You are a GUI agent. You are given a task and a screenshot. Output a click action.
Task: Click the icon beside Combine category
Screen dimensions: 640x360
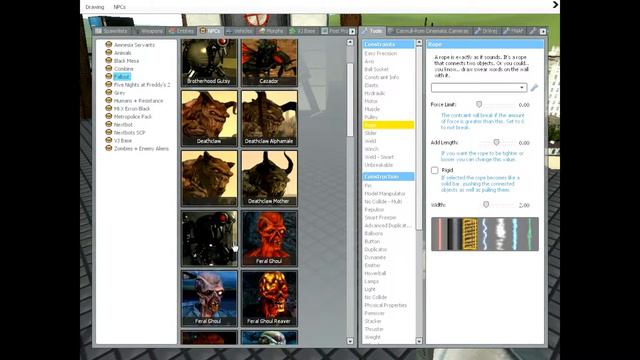(x=109, y=68)
